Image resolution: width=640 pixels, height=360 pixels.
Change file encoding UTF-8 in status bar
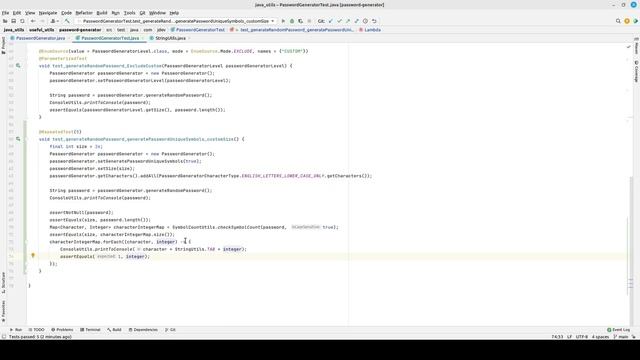582,337
